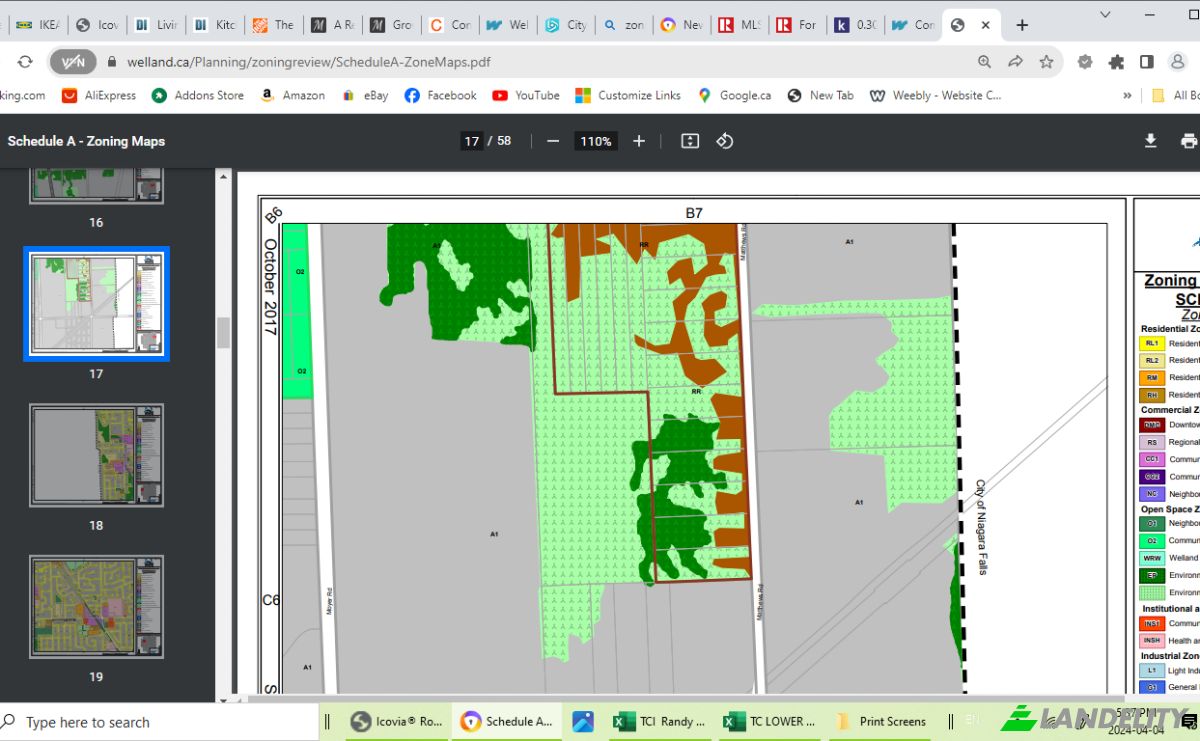Select page 17 thumbnail
The height and width of the screenshot is (741, 1200).
tap(97, 304)
